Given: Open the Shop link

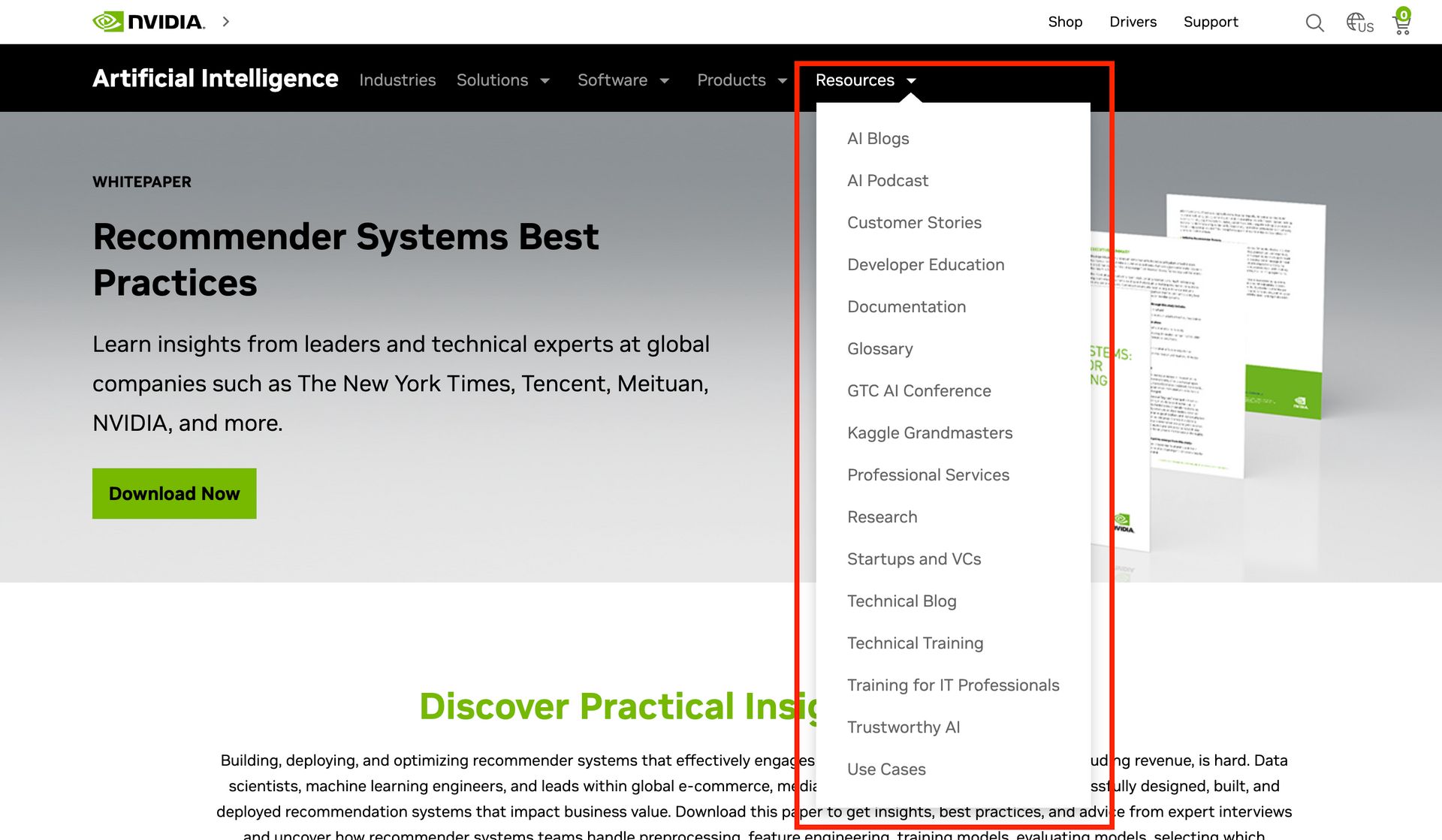Looking at the screenshot, I should (x=1064, y=22).
